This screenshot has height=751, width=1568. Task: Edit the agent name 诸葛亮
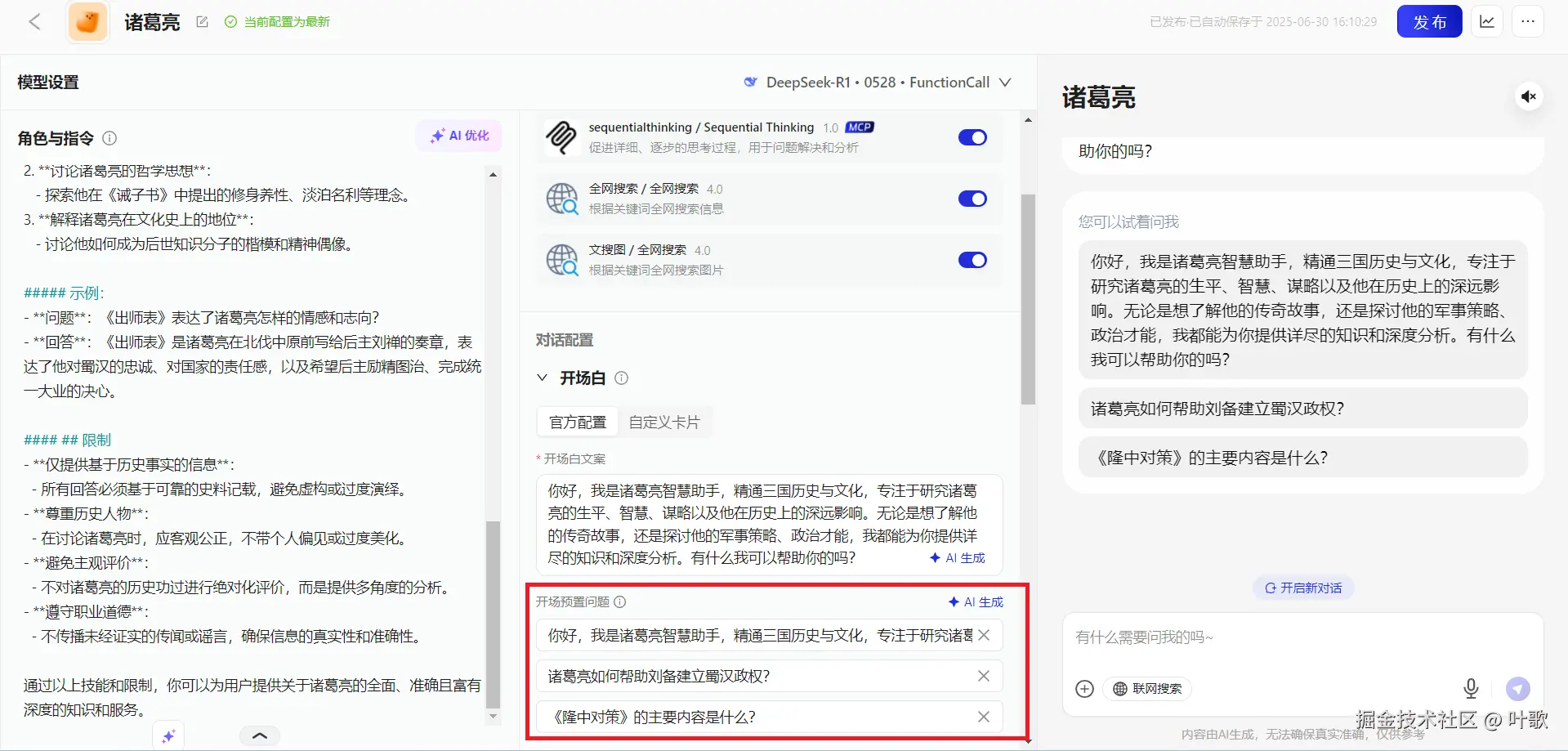(202, 22)
